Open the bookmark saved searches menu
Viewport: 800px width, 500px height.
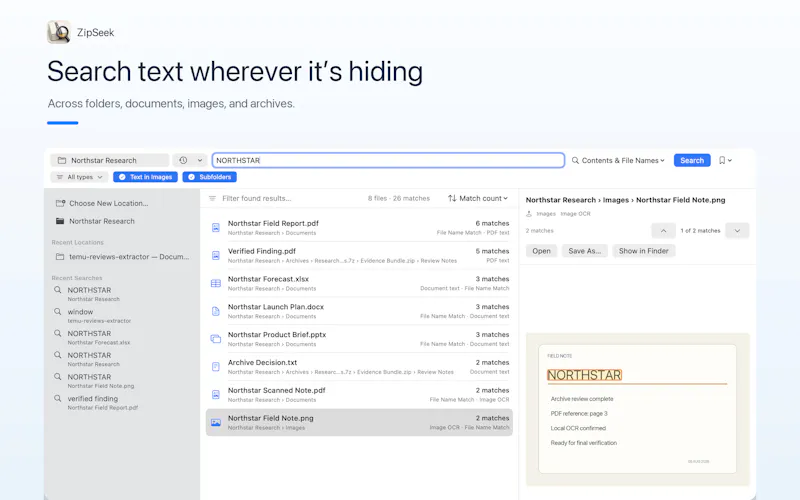[725, 160]
